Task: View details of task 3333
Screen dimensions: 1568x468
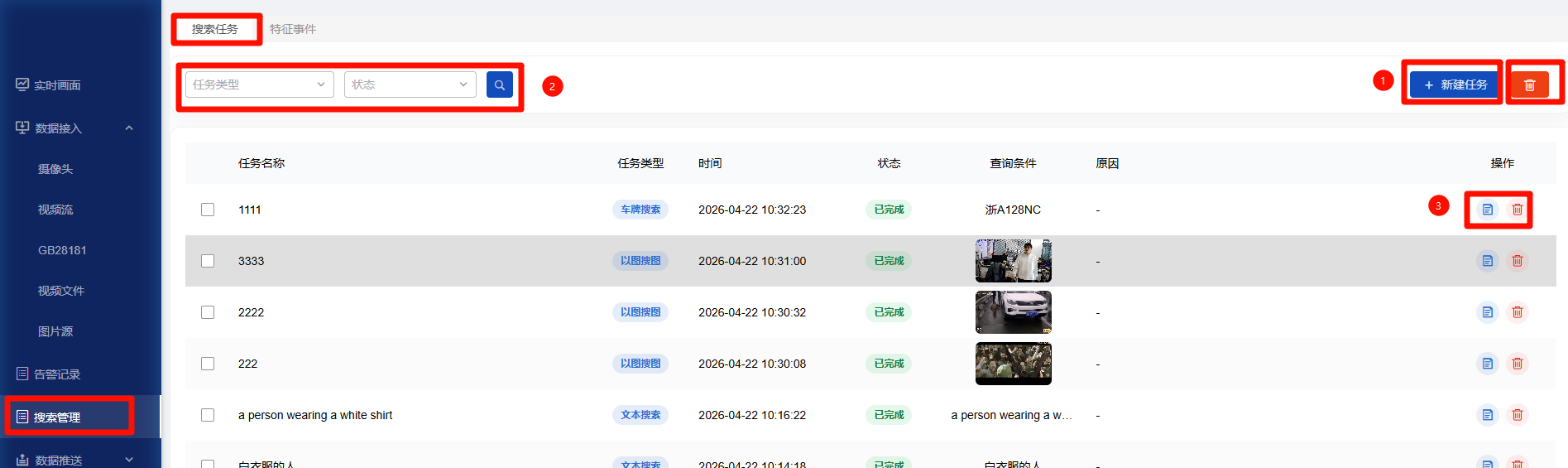Action: pos(1488,261)
